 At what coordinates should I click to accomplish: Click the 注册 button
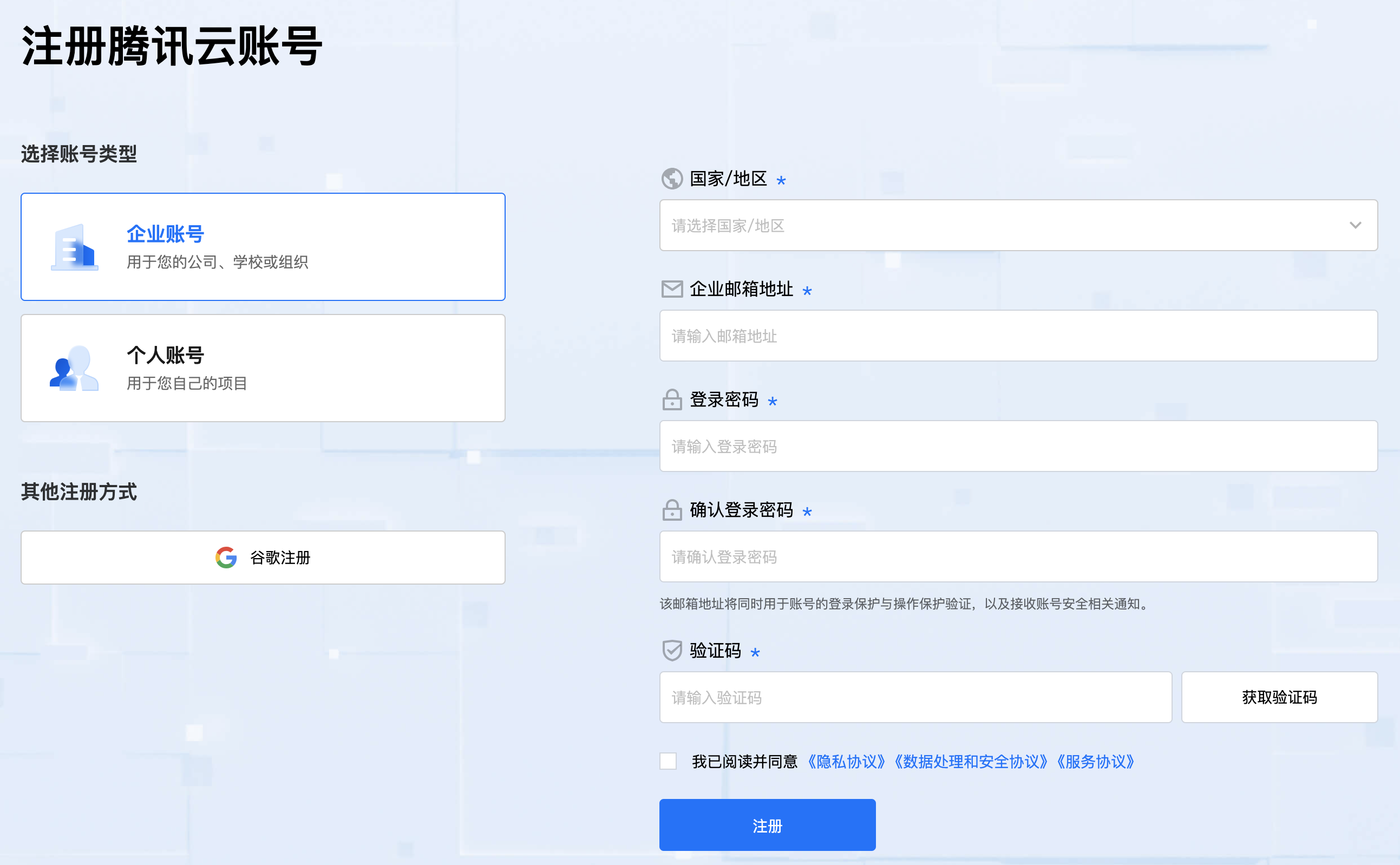(767, 824)
